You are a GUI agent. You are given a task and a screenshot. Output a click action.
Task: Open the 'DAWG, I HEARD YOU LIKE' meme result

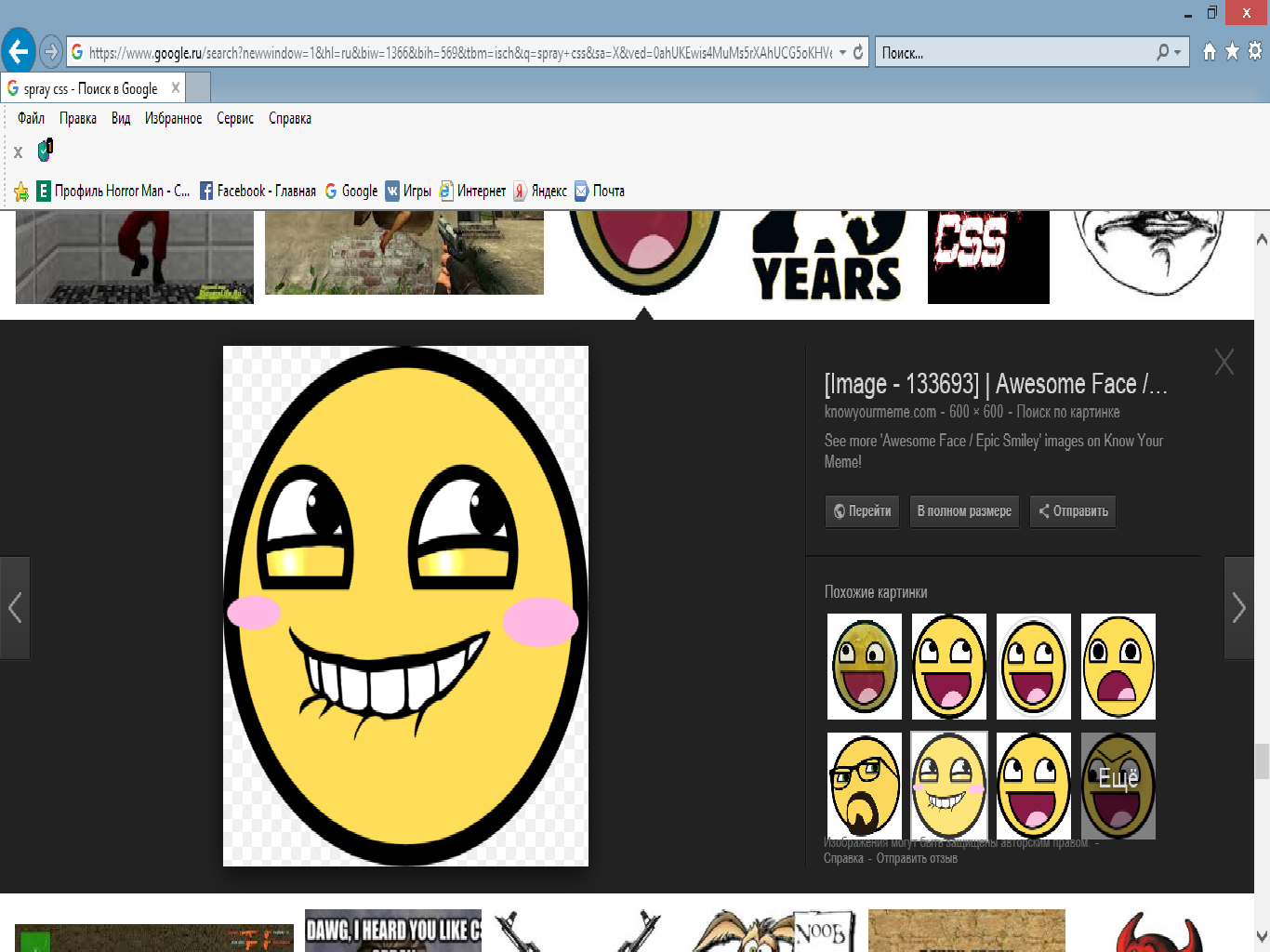[x=393, y=931]
